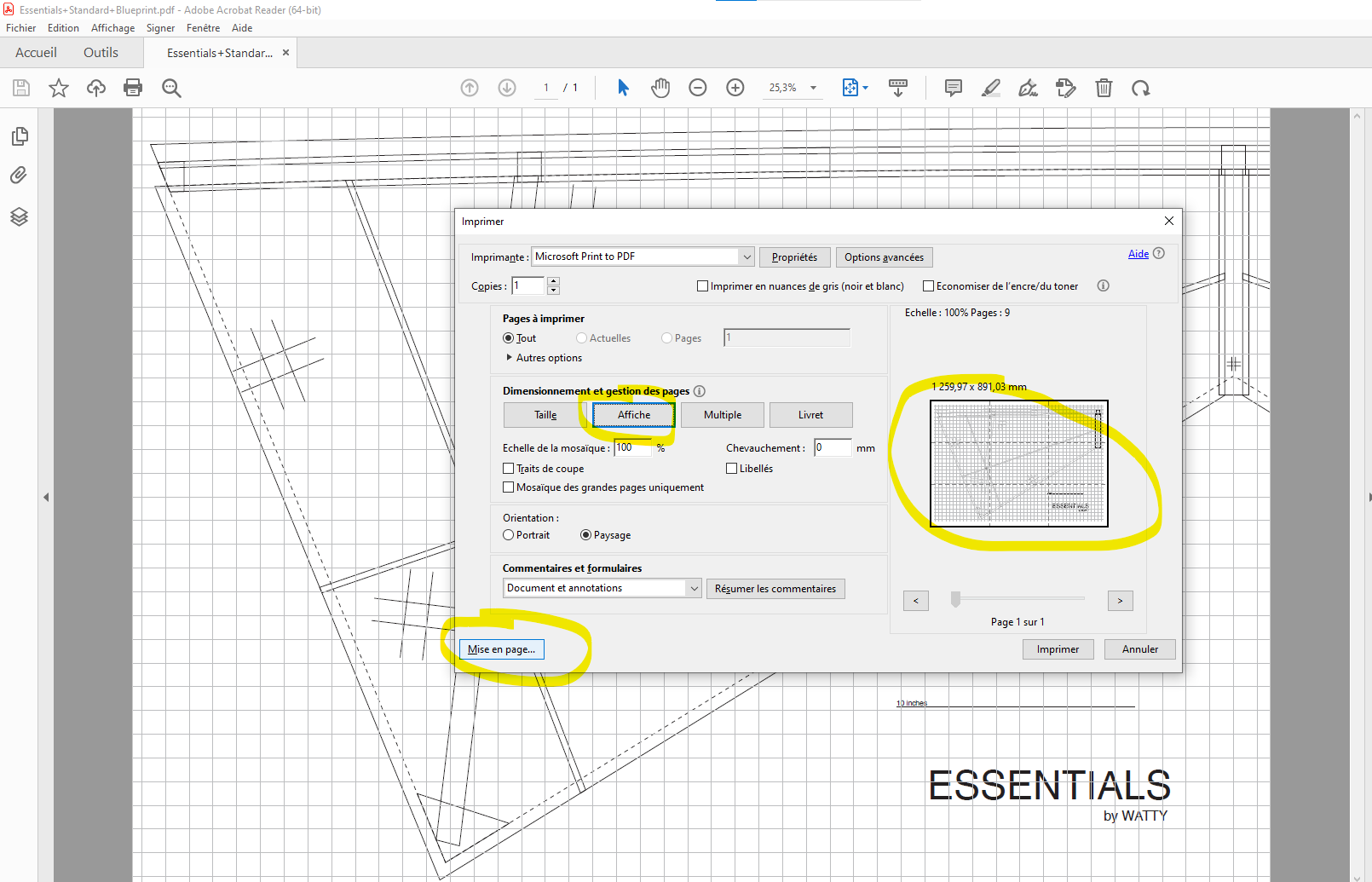1372x882 pixels.
Task: Select Paysage orientation
Action: [586, 535]
